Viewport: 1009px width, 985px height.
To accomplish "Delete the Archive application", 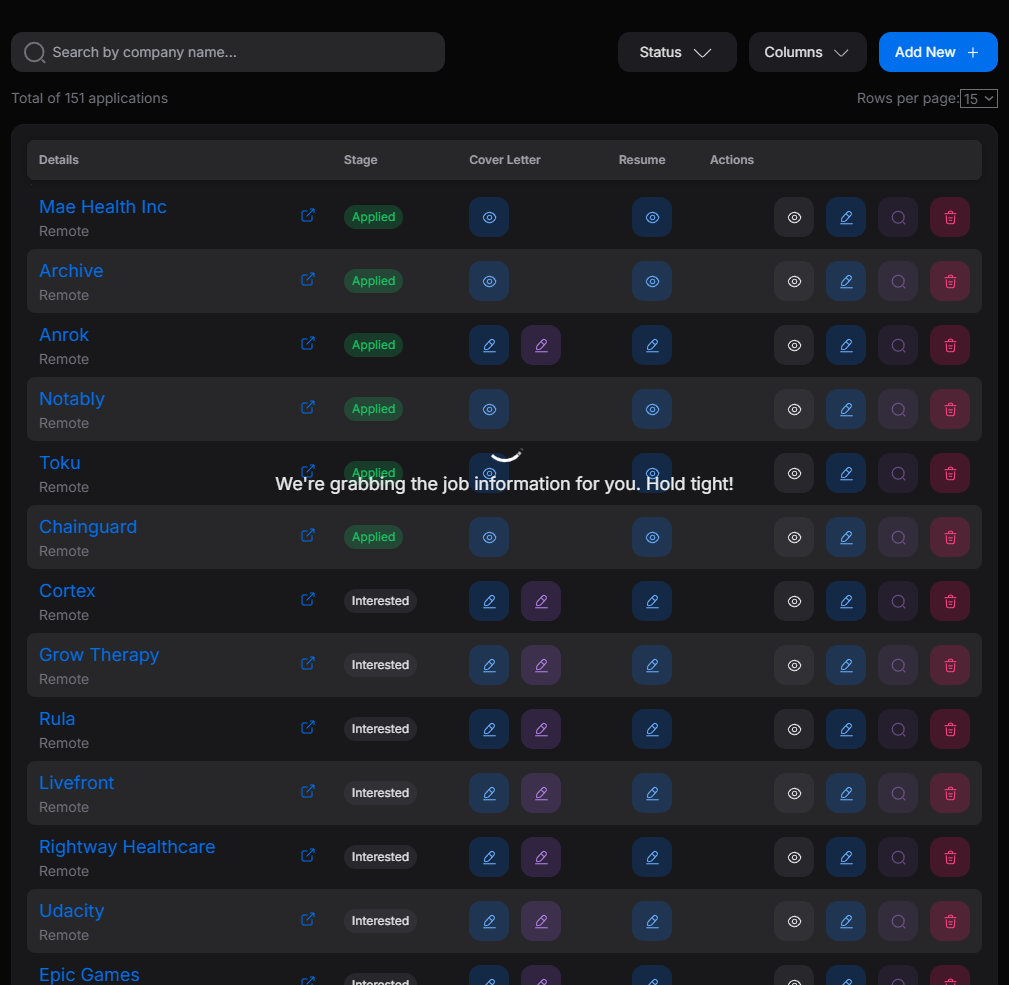I will [950, 281].
